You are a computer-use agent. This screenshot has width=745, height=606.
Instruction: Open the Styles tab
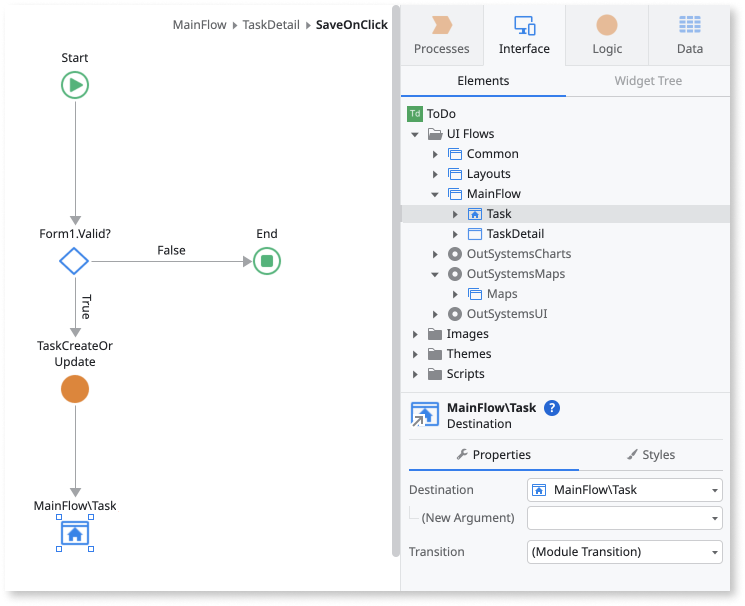click(x=651, y=455)
